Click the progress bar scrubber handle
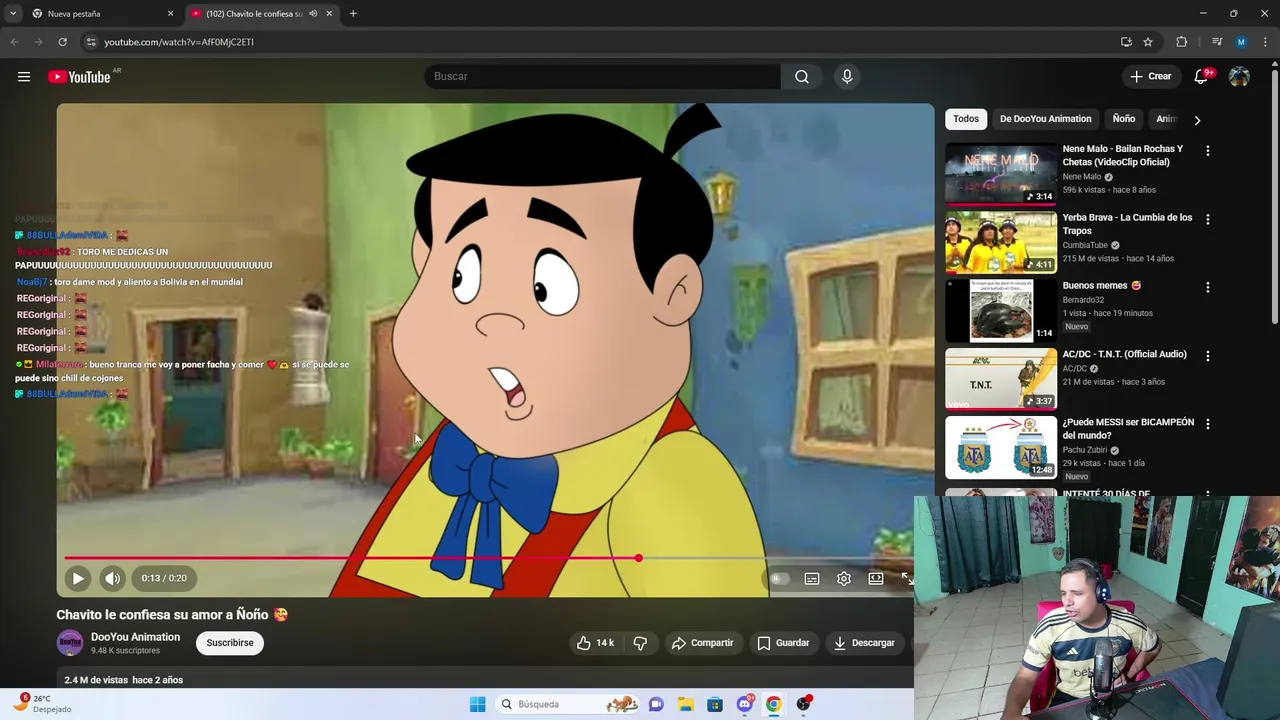 (638, 558)
